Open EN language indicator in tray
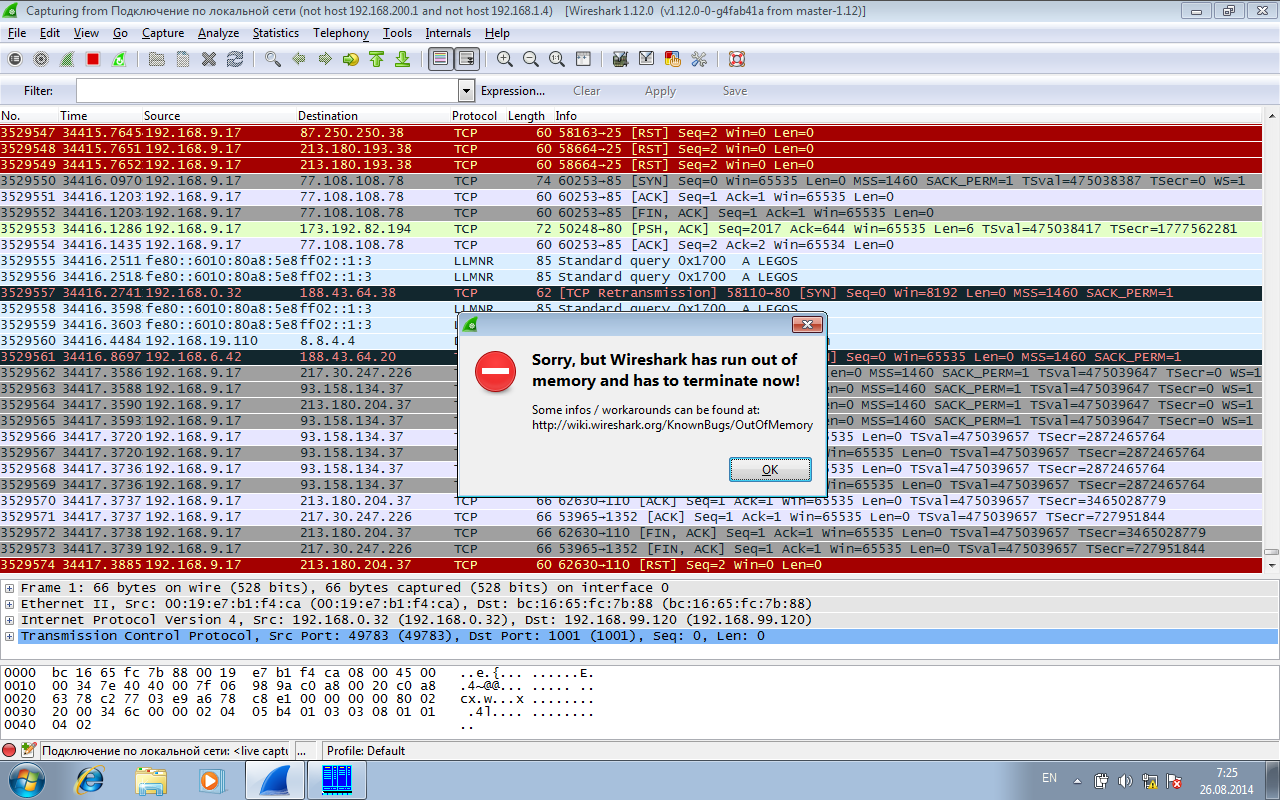1280x800 pixels. 1049,778
